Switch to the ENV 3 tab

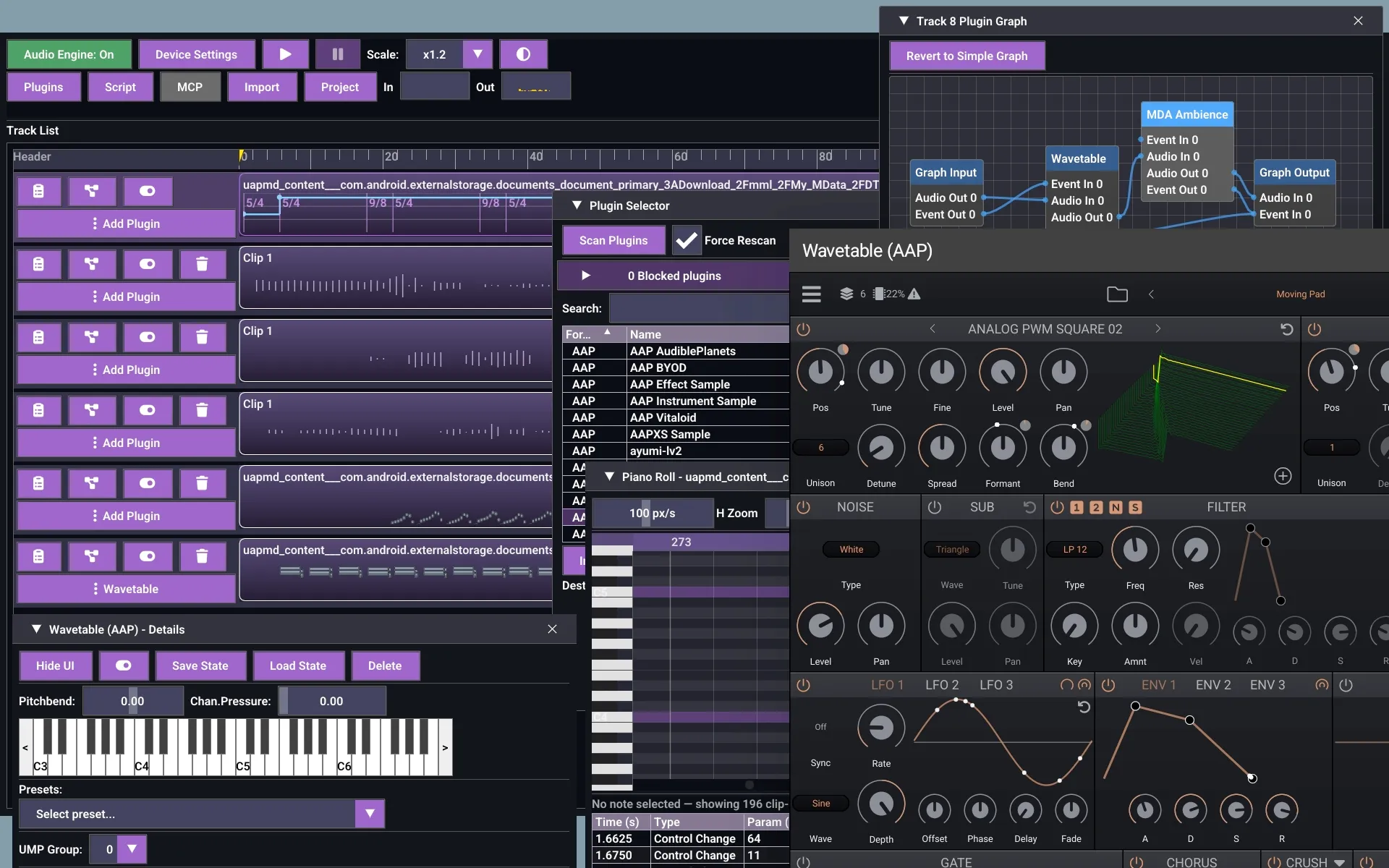pyautogui.click(x=1267, y=685)
